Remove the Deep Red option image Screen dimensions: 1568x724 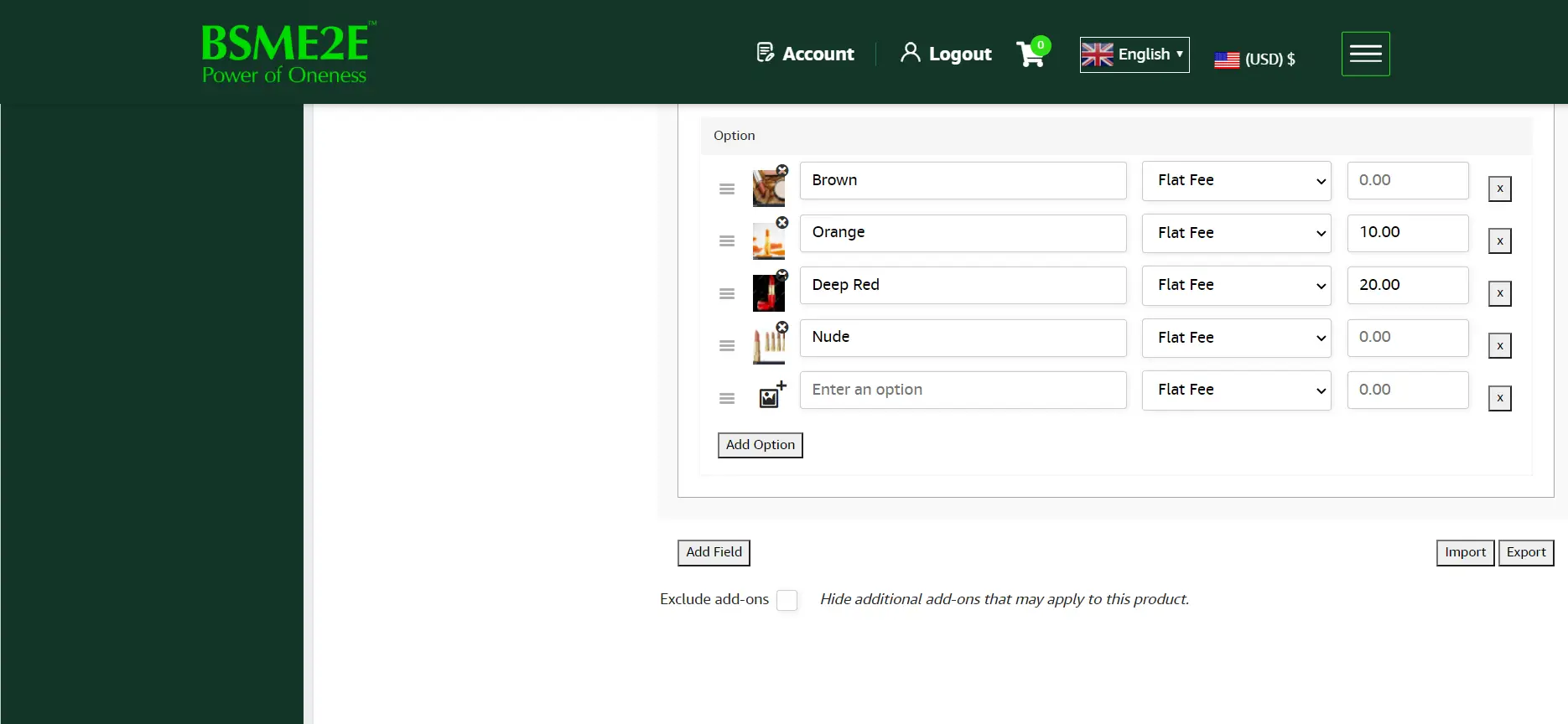(x=782, y=275)
